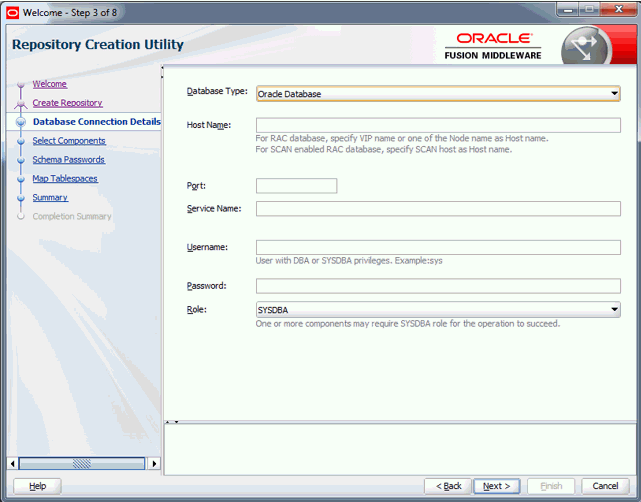
Task: Jump to Map Tablespaces step
Action: tap(65, 178)
